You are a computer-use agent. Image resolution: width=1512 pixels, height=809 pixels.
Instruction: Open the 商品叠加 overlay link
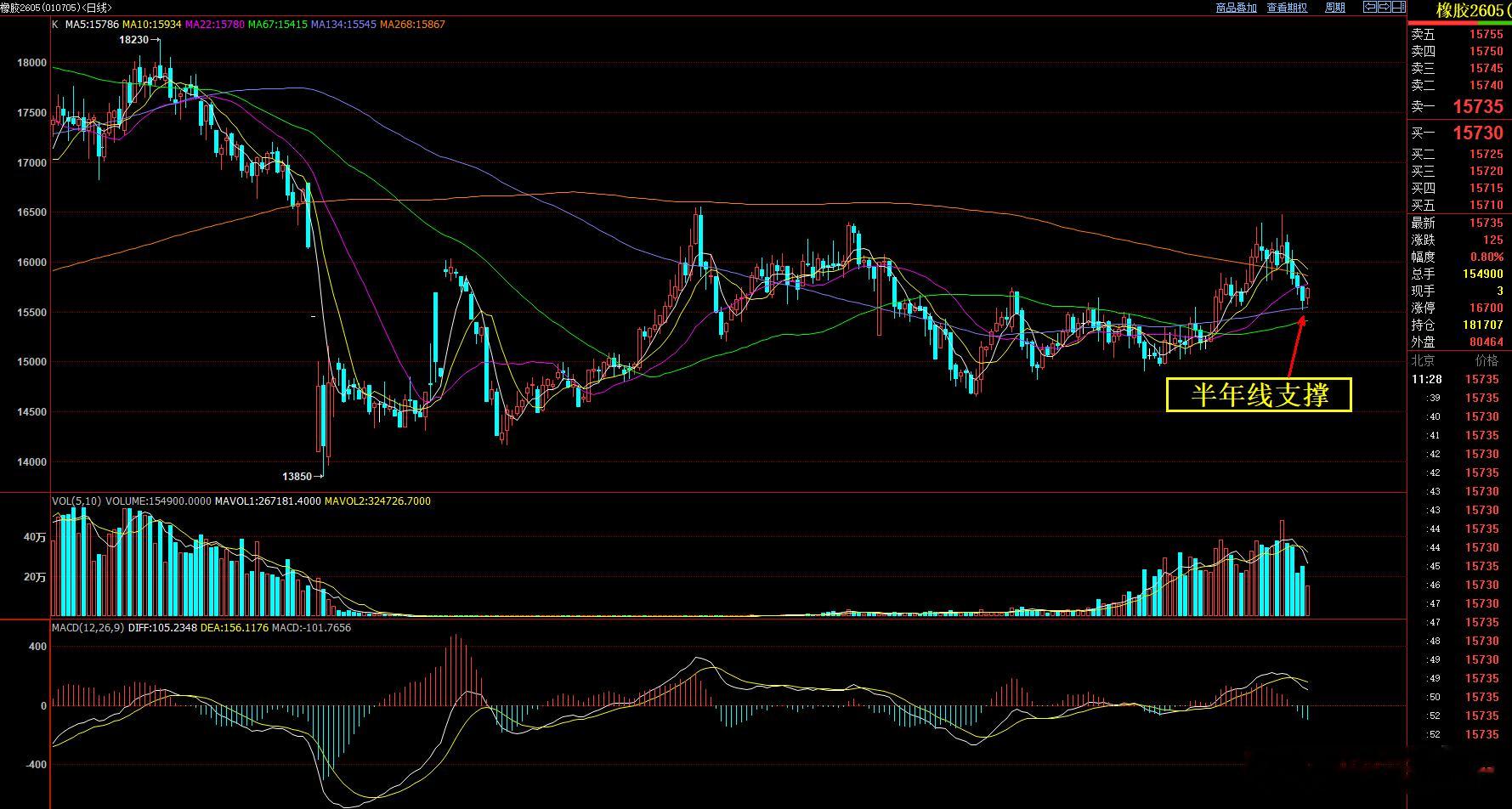coord(1236,8)
